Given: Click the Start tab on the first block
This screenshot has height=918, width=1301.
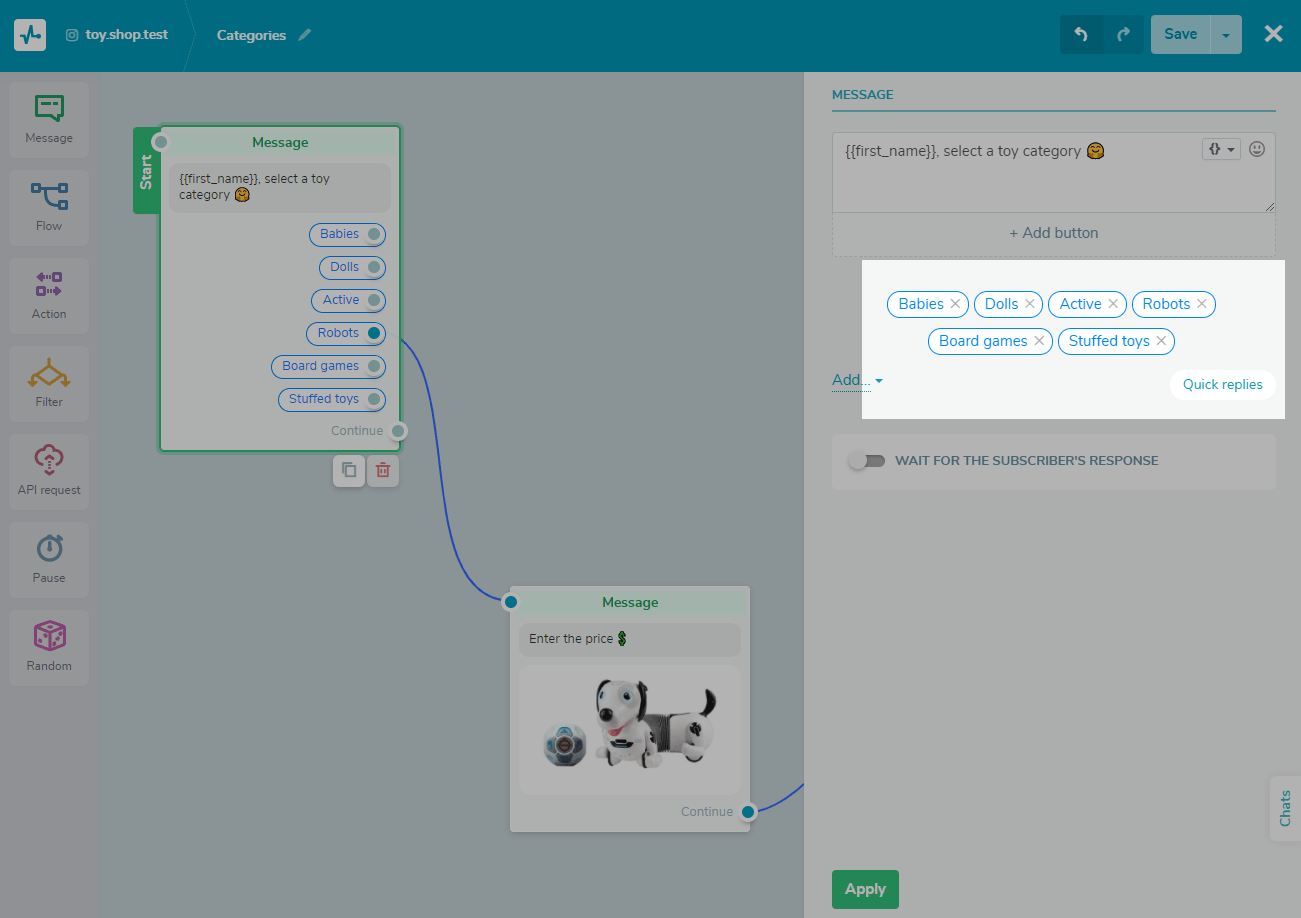Looking at the screenshot, I should click(146, 171).
